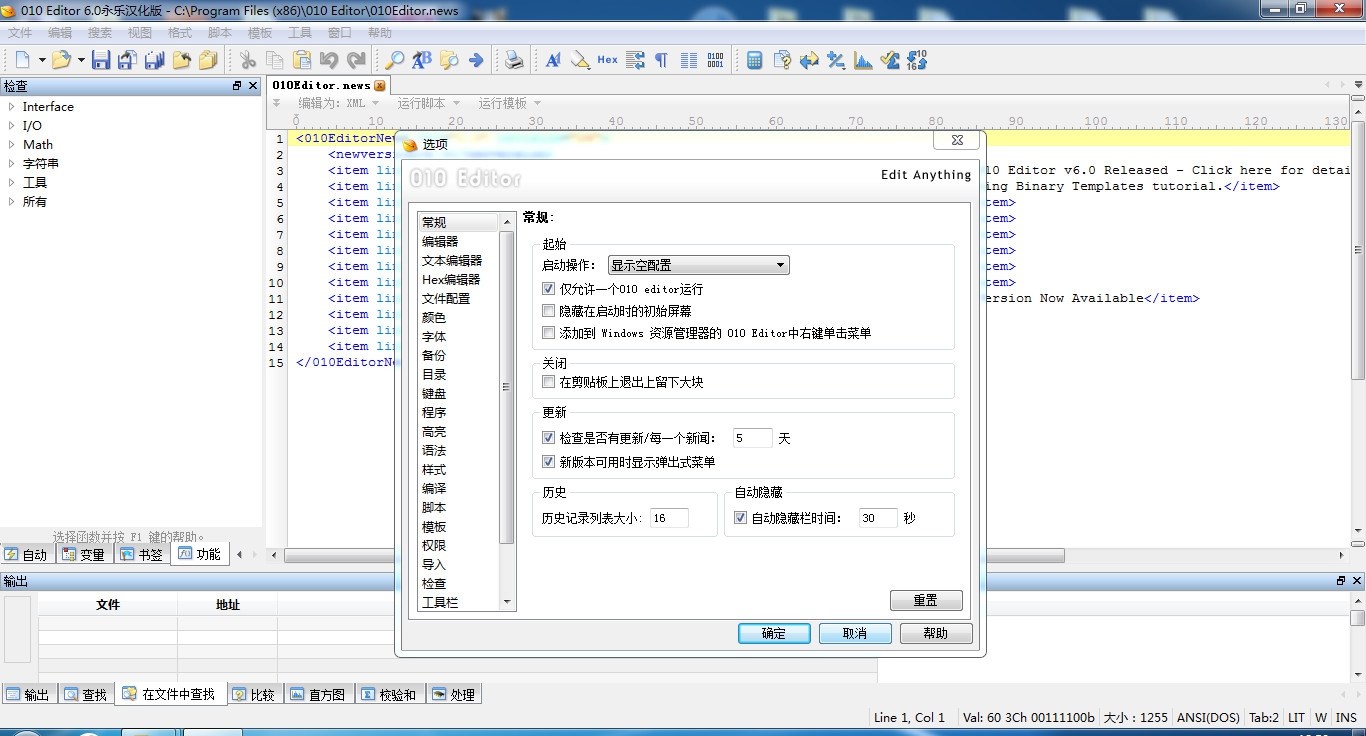Toggle leave large blocks on clipboard checkbox
1366x736 pixels.
point(548,382)
